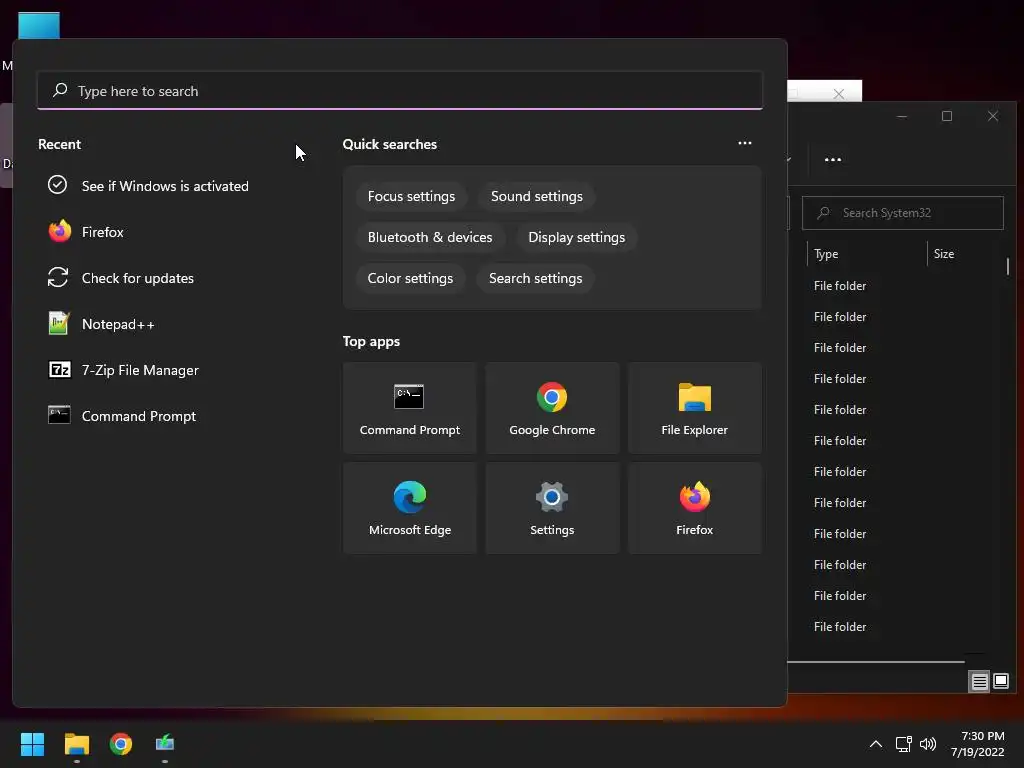Open File Explorer from the taskbar

[x=76, y=744]
